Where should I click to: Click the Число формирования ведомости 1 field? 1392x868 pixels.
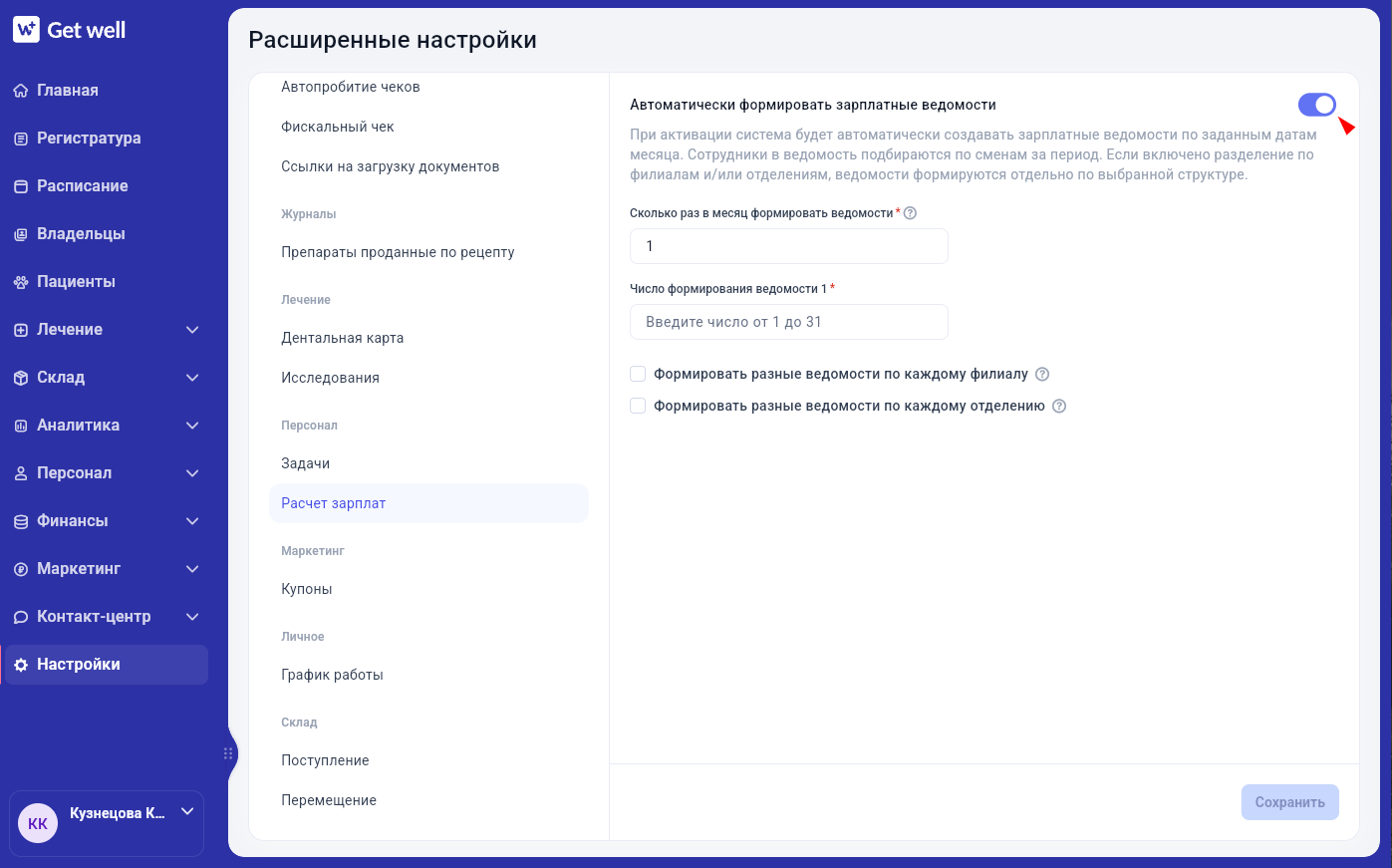[x=789, y=322]
